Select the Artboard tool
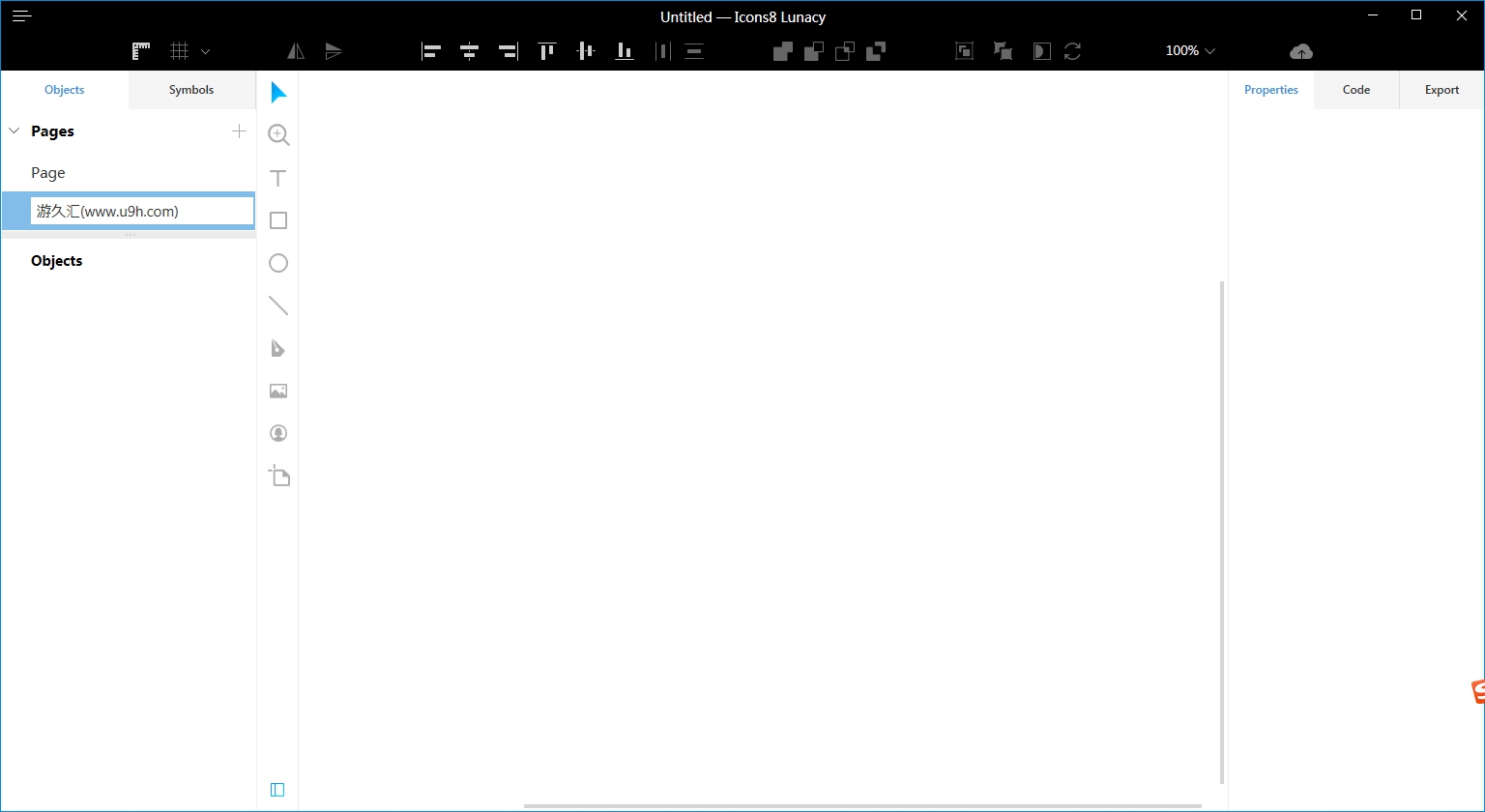 click(278, 476)
